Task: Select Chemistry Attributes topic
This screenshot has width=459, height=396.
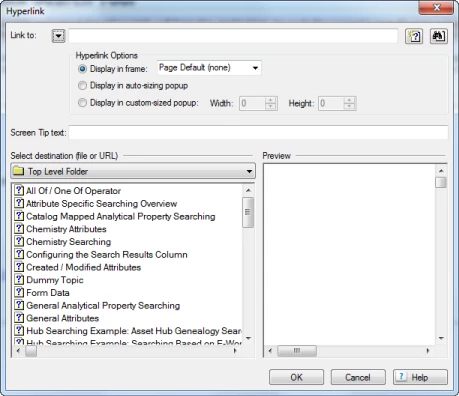Action: coord(66,229)
